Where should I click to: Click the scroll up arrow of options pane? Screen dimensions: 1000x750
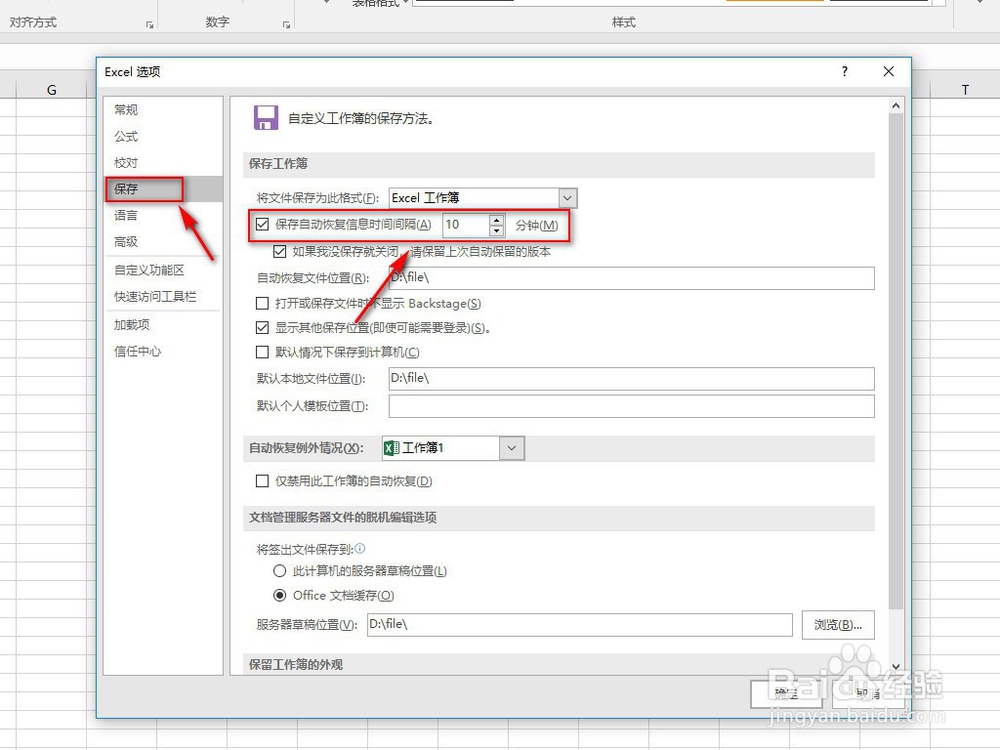[x=896, y=106]
